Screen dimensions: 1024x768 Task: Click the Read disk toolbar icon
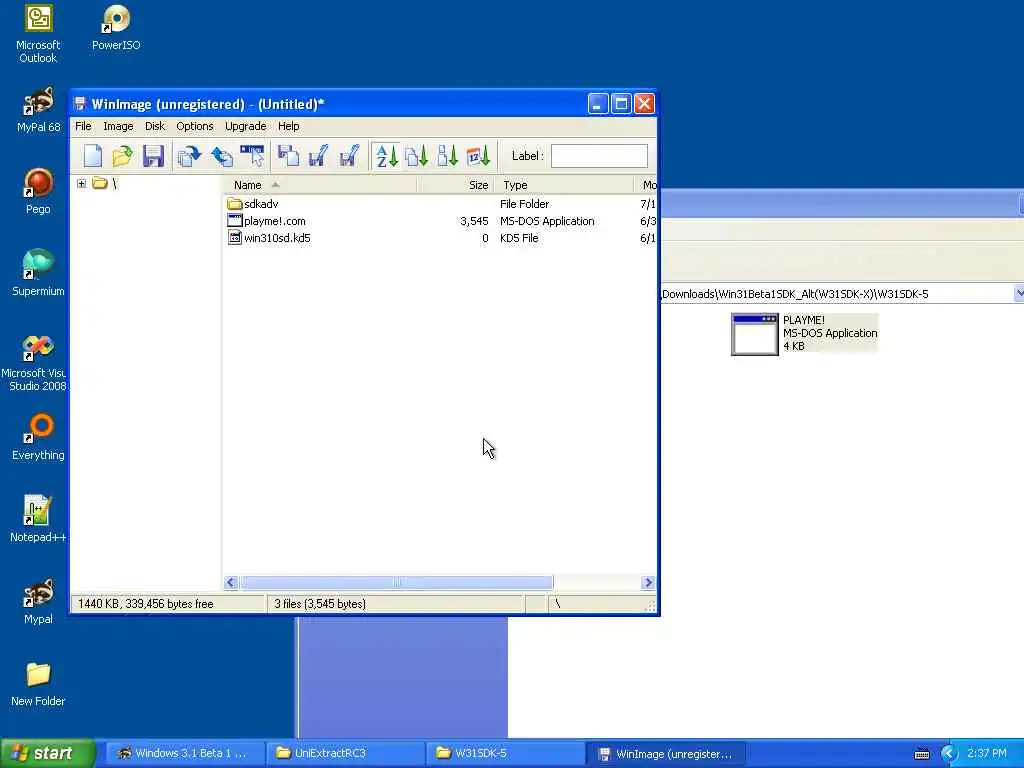click(x=288, y=156)
